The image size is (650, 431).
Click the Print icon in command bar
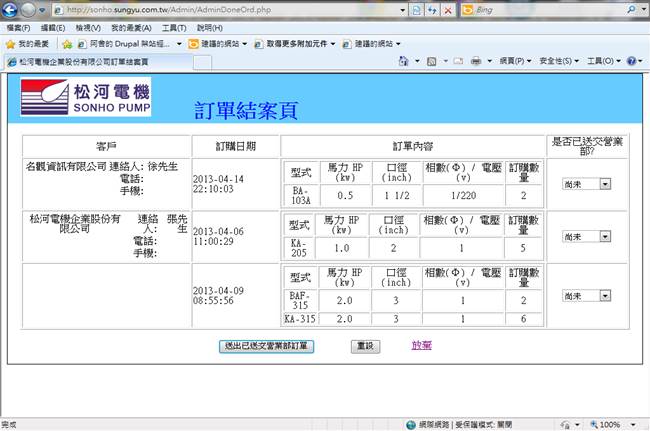476,61
